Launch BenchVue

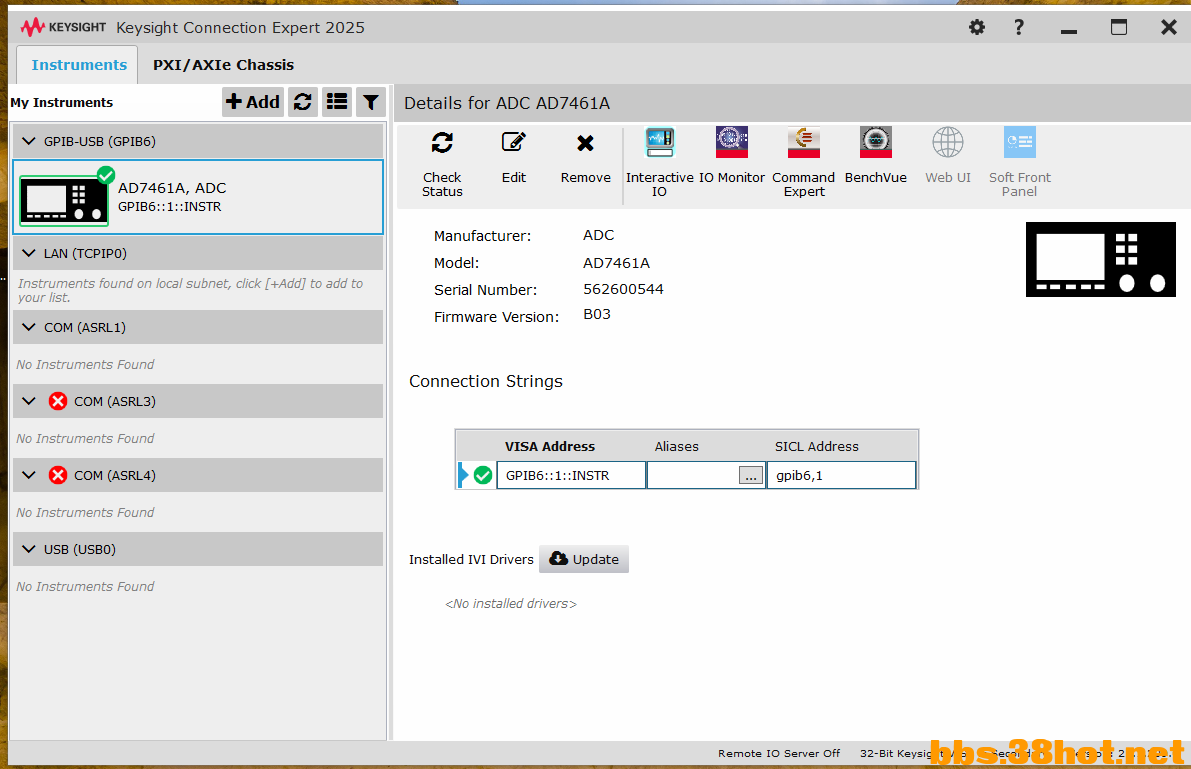coord(876,157)
